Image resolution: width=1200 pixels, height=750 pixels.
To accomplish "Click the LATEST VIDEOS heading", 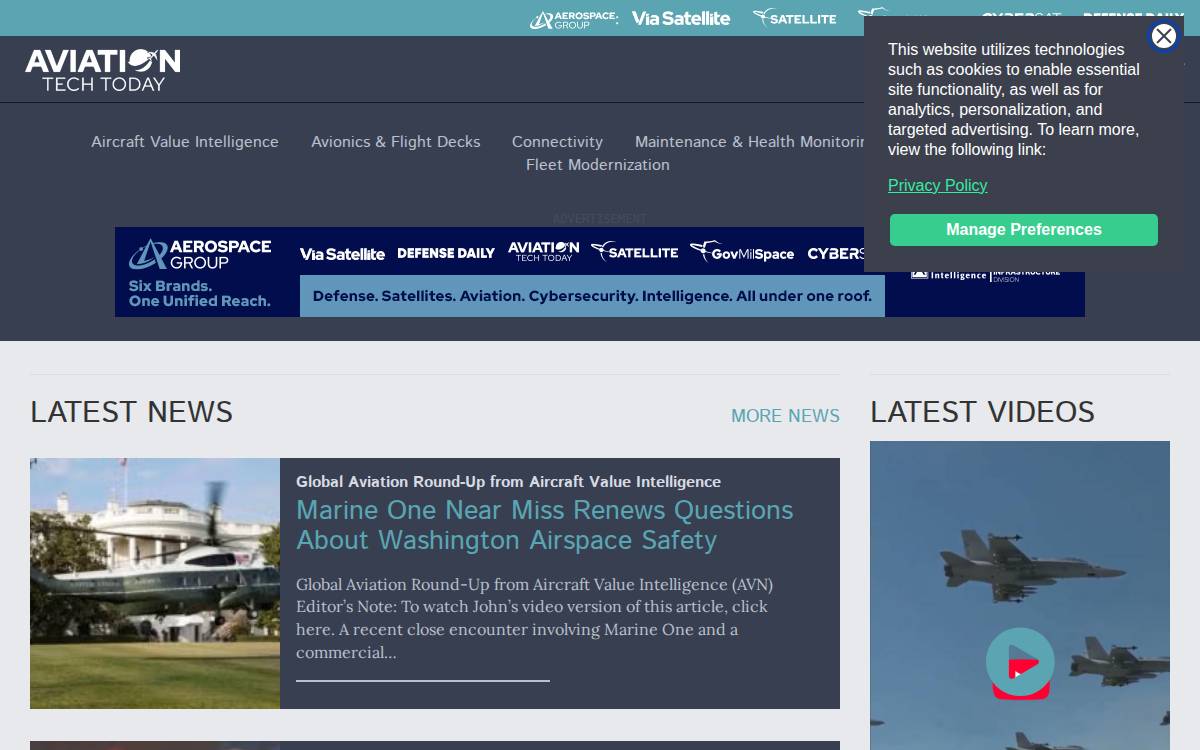I will 982,412.
